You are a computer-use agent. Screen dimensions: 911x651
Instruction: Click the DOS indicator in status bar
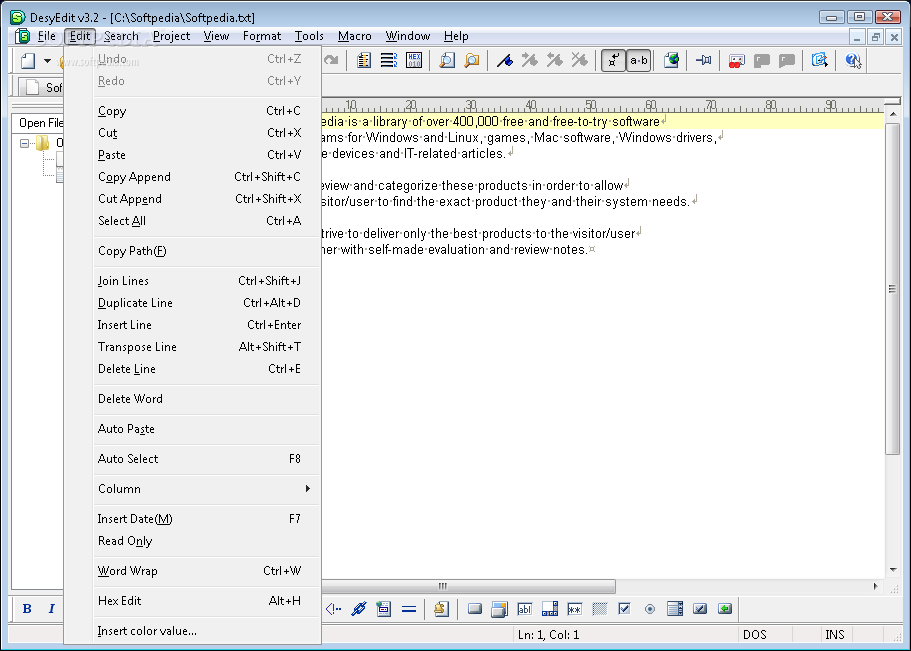click(x=755, y=635)
